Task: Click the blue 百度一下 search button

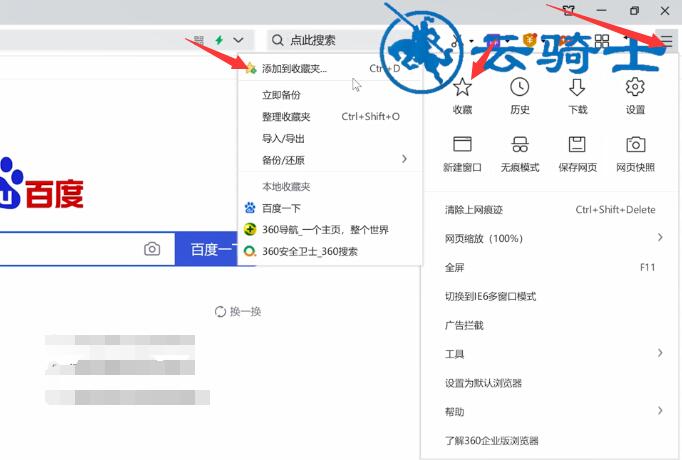Action: coord(207,249)
